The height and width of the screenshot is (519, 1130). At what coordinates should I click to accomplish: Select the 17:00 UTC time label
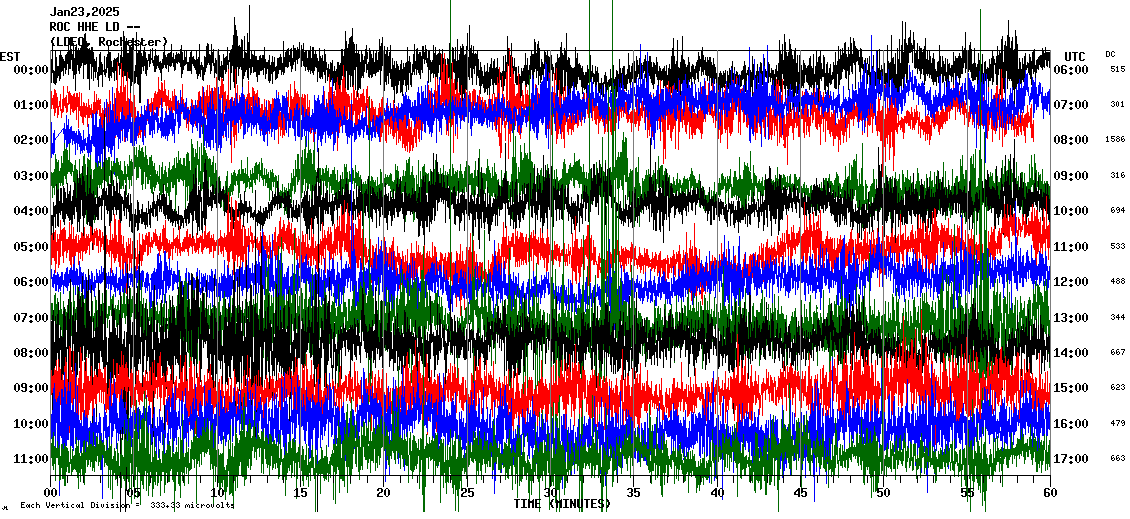tap(1071, 459)
